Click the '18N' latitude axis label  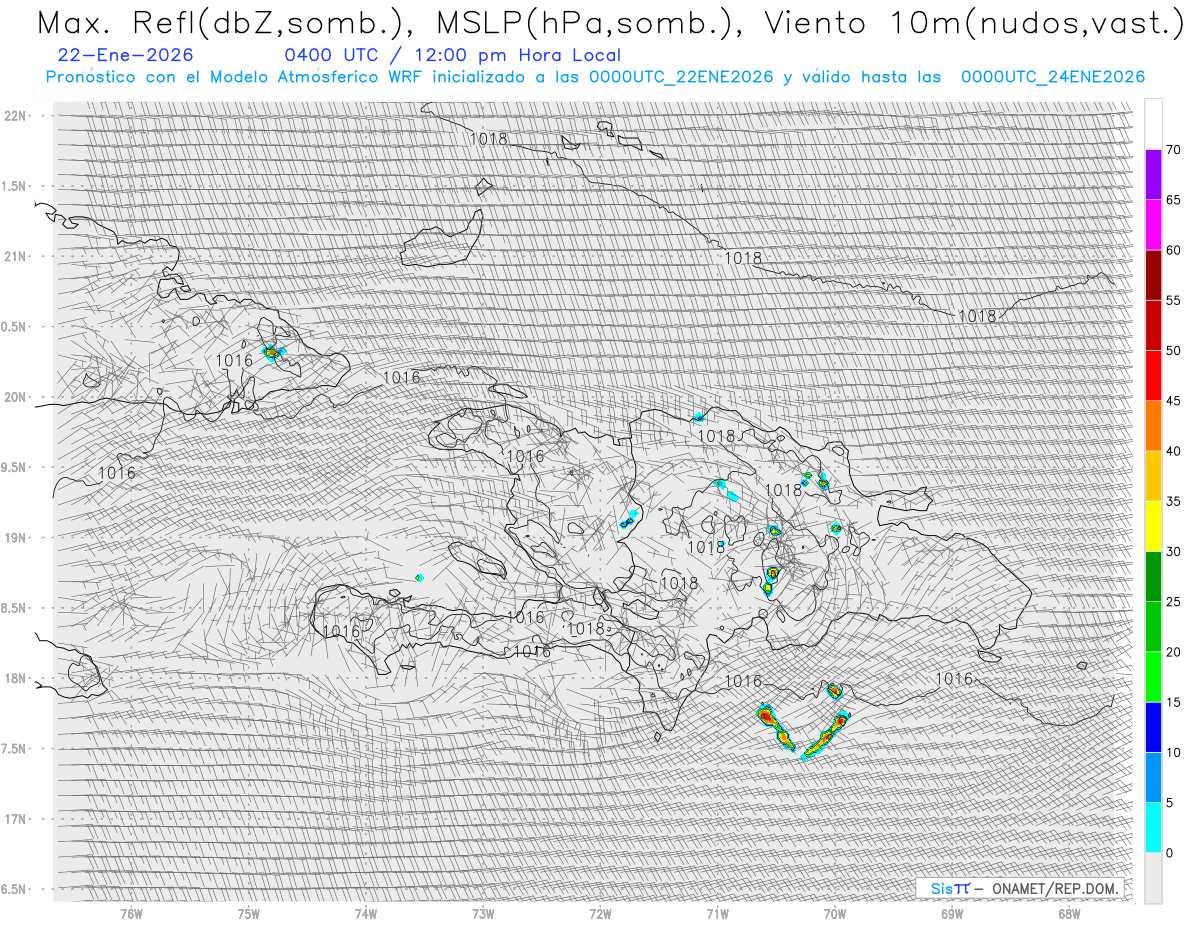[16, 678]
